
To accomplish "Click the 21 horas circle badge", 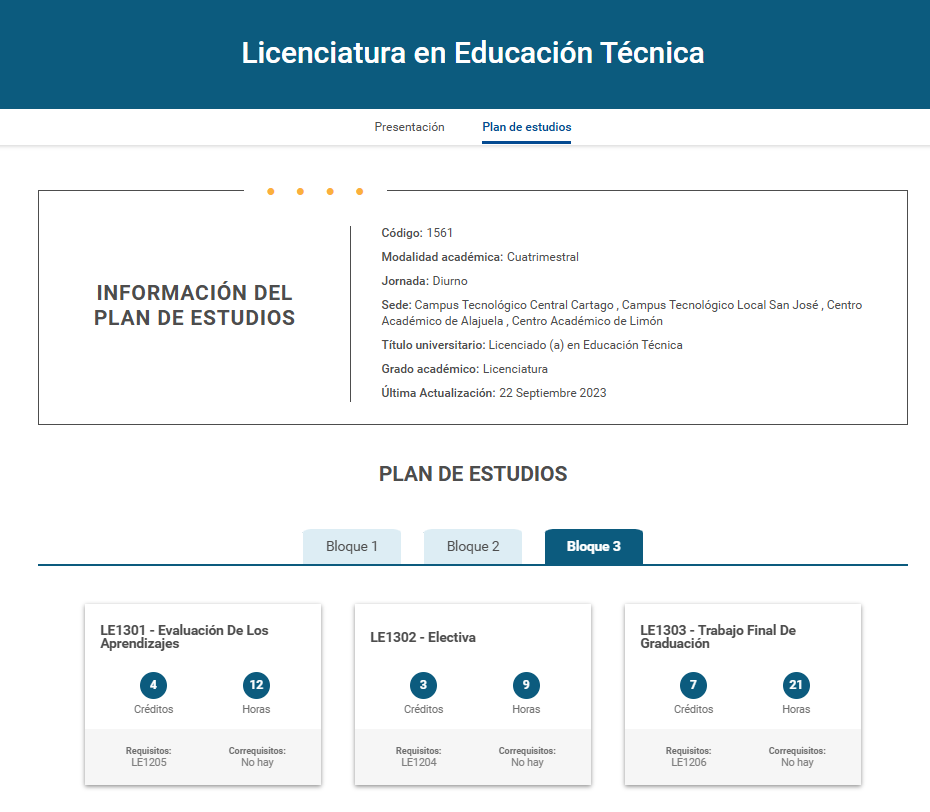I will coord(796,686).
